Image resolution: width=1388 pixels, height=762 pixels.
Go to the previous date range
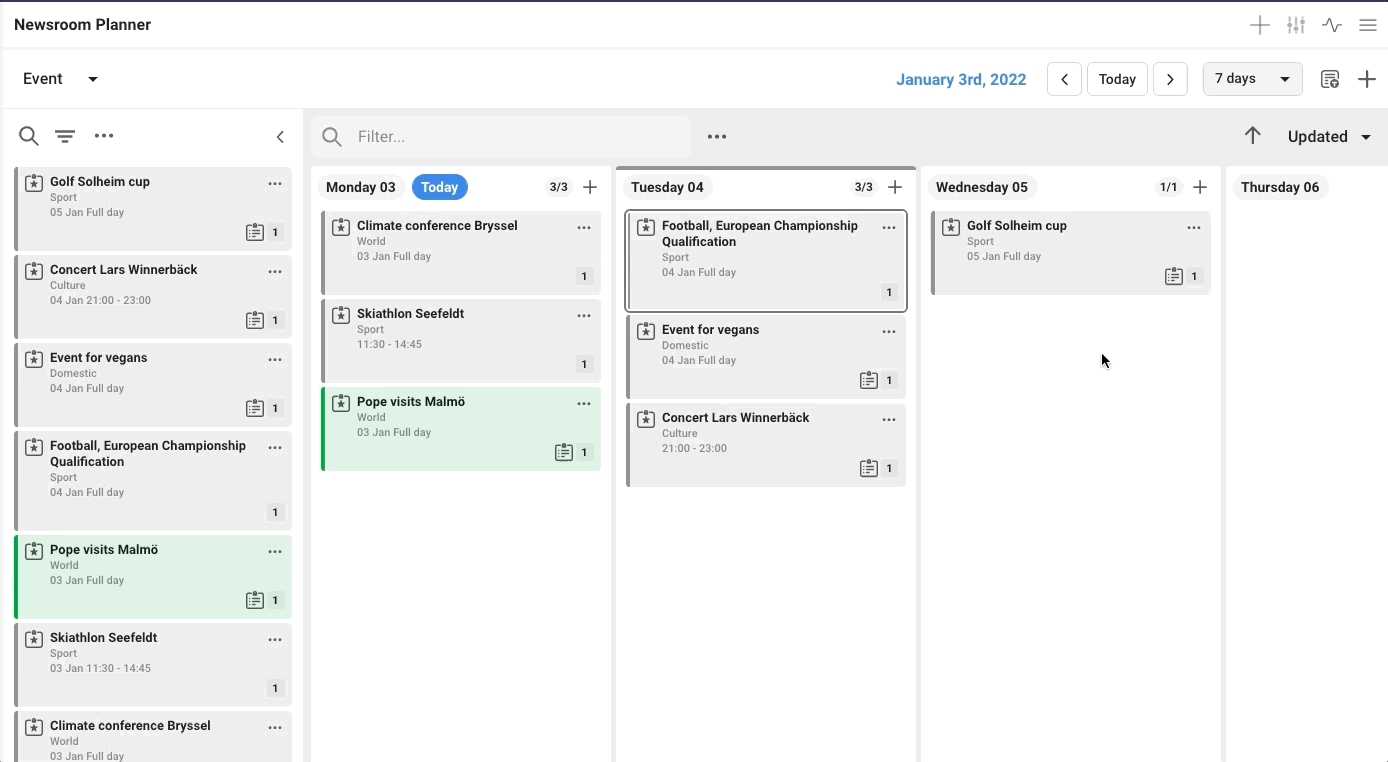(x=1064, y=79)
